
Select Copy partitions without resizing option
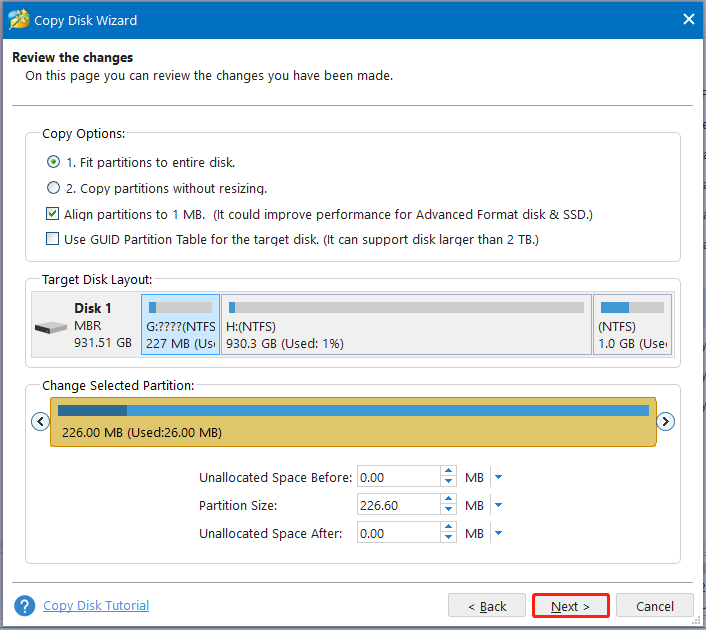(53, 188)
